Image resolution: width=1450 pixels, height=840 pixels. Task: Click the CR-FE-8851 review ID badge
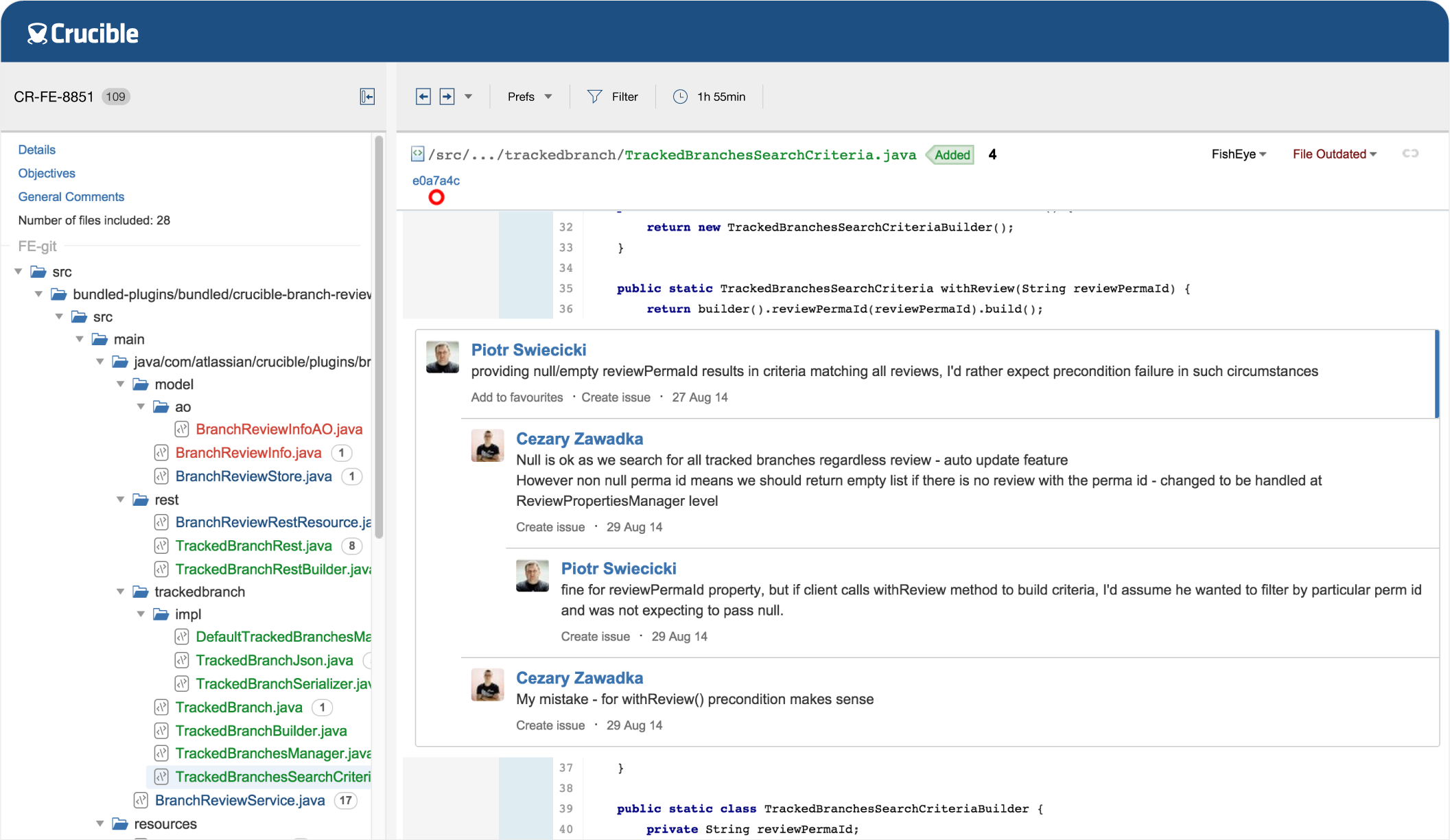click(x=118, y=96)
